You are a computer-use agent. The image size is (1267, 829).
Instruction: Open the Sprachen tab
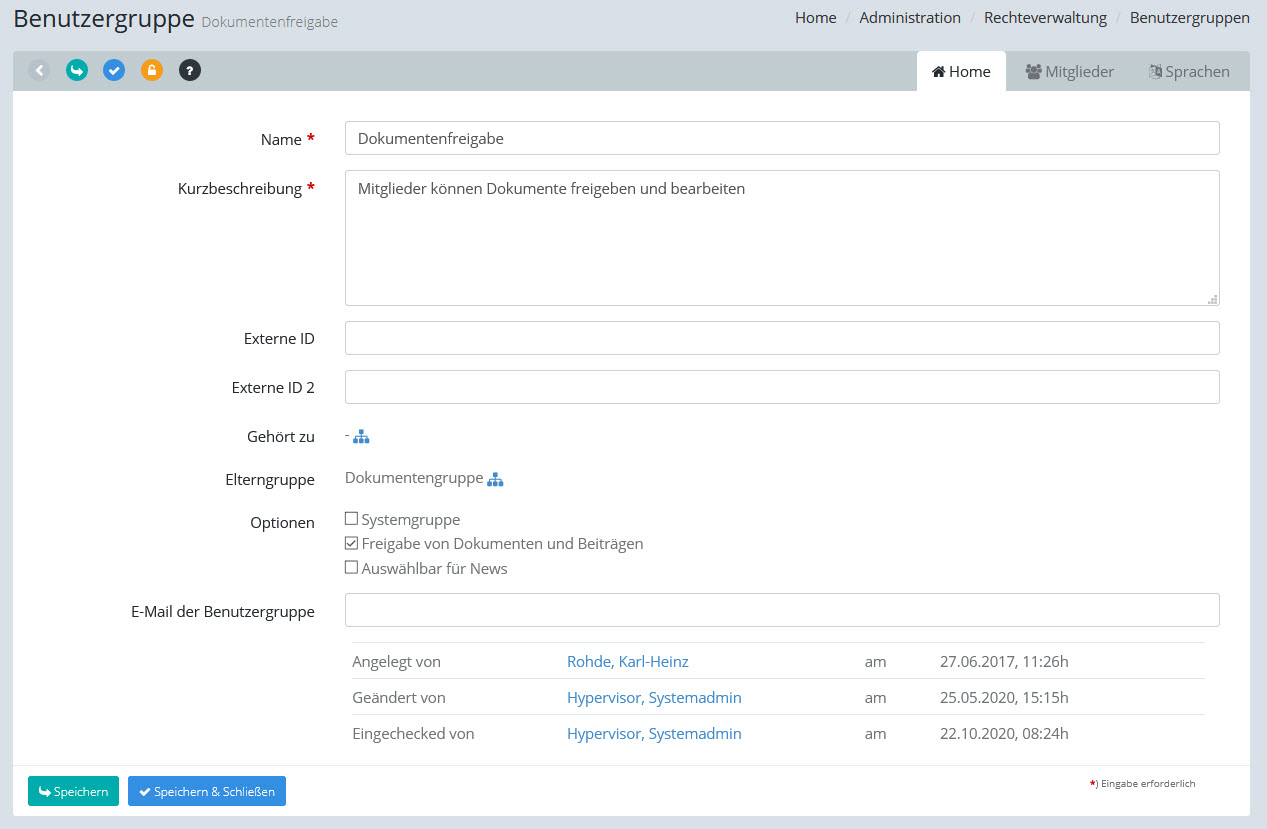coord(1189,72)
